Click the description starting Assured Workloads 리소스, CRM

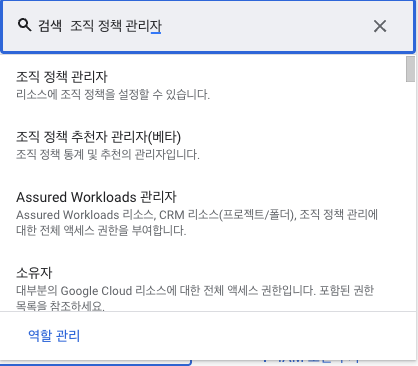[197, 222]
